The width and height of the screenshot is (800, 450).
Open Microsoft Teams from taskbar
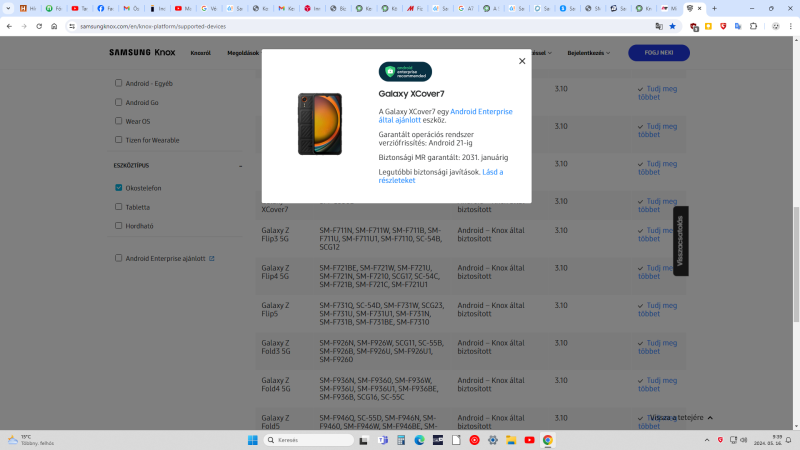383,440
